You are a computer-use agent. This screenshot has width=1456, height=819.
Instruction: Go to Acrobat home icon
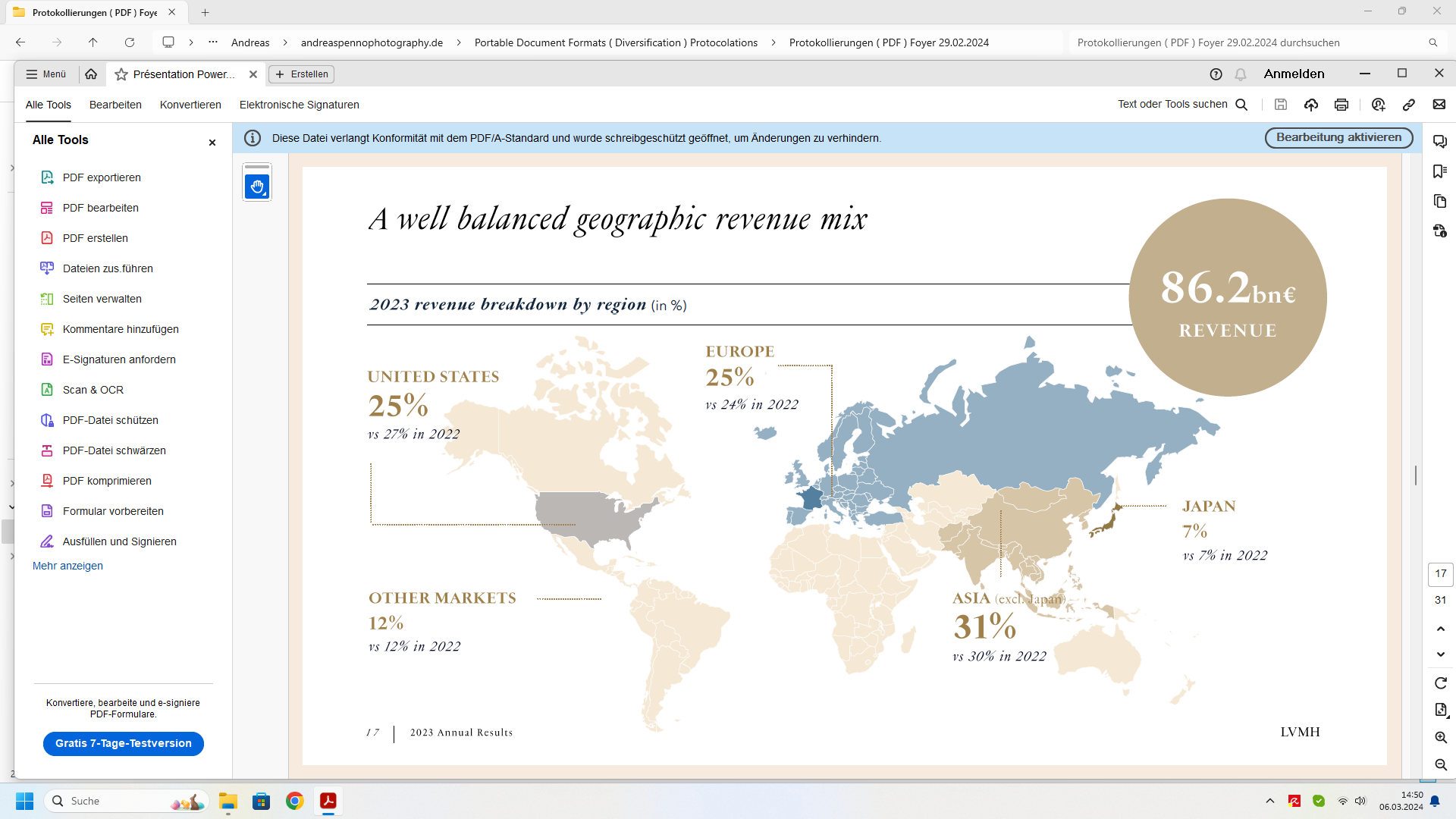pyautogui.click(x=91, y=74)
